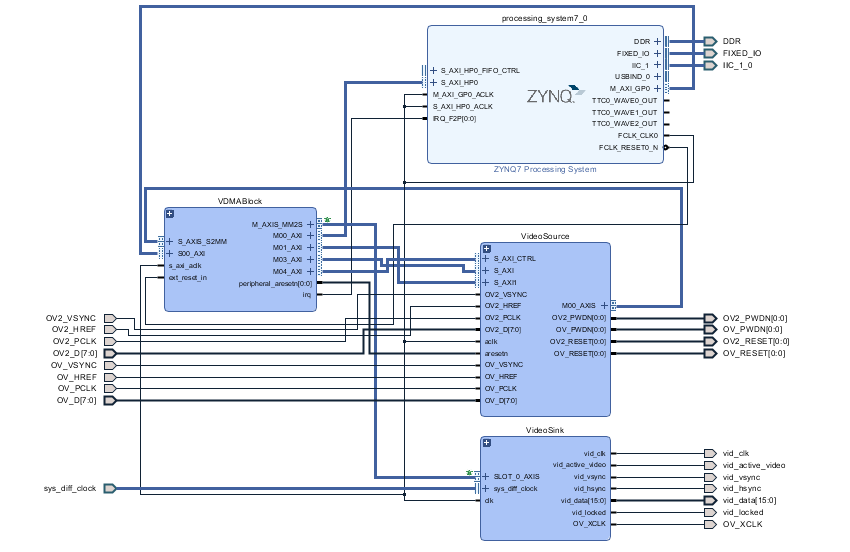This screenshot has height=552, width=850.
Task: Select OV_XCLK output port
Action: tap(711, 524)
